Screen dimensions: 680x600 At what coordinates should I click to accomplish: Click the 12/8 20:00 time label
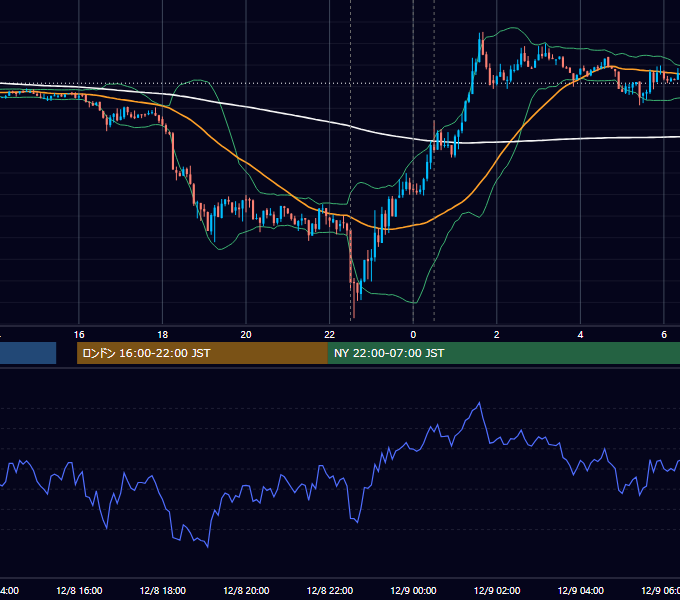pyautogui.click(x=246, y=590)
